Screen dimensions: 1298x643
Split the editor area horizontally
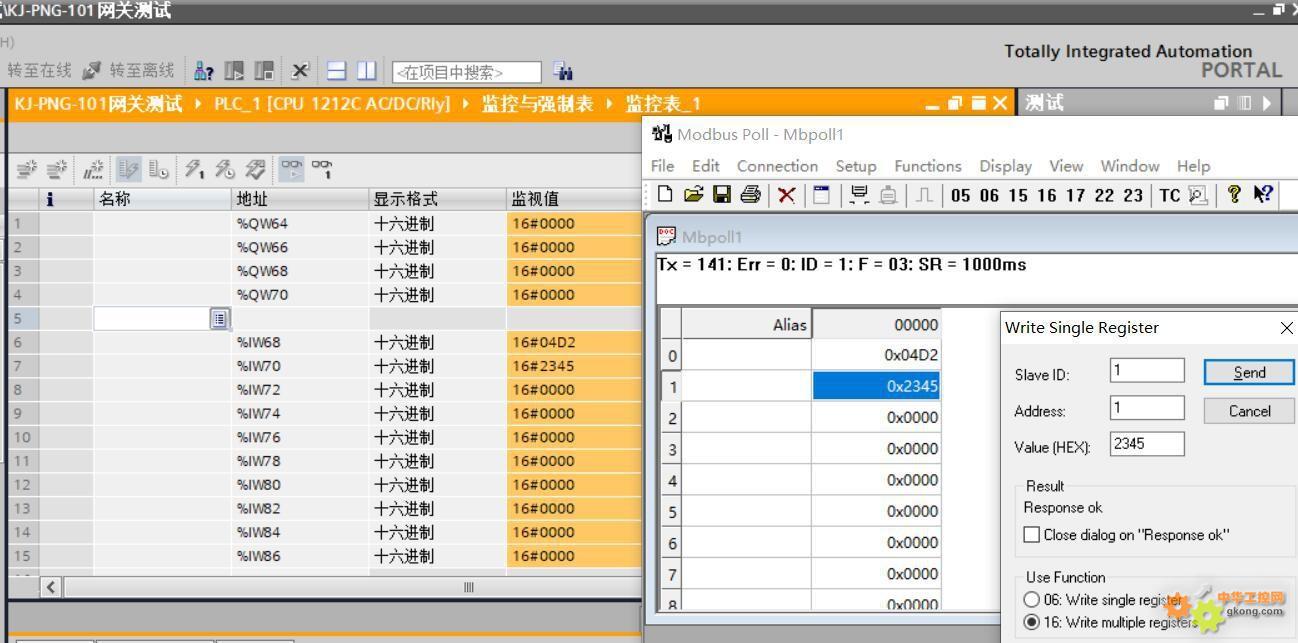[337, 71]
